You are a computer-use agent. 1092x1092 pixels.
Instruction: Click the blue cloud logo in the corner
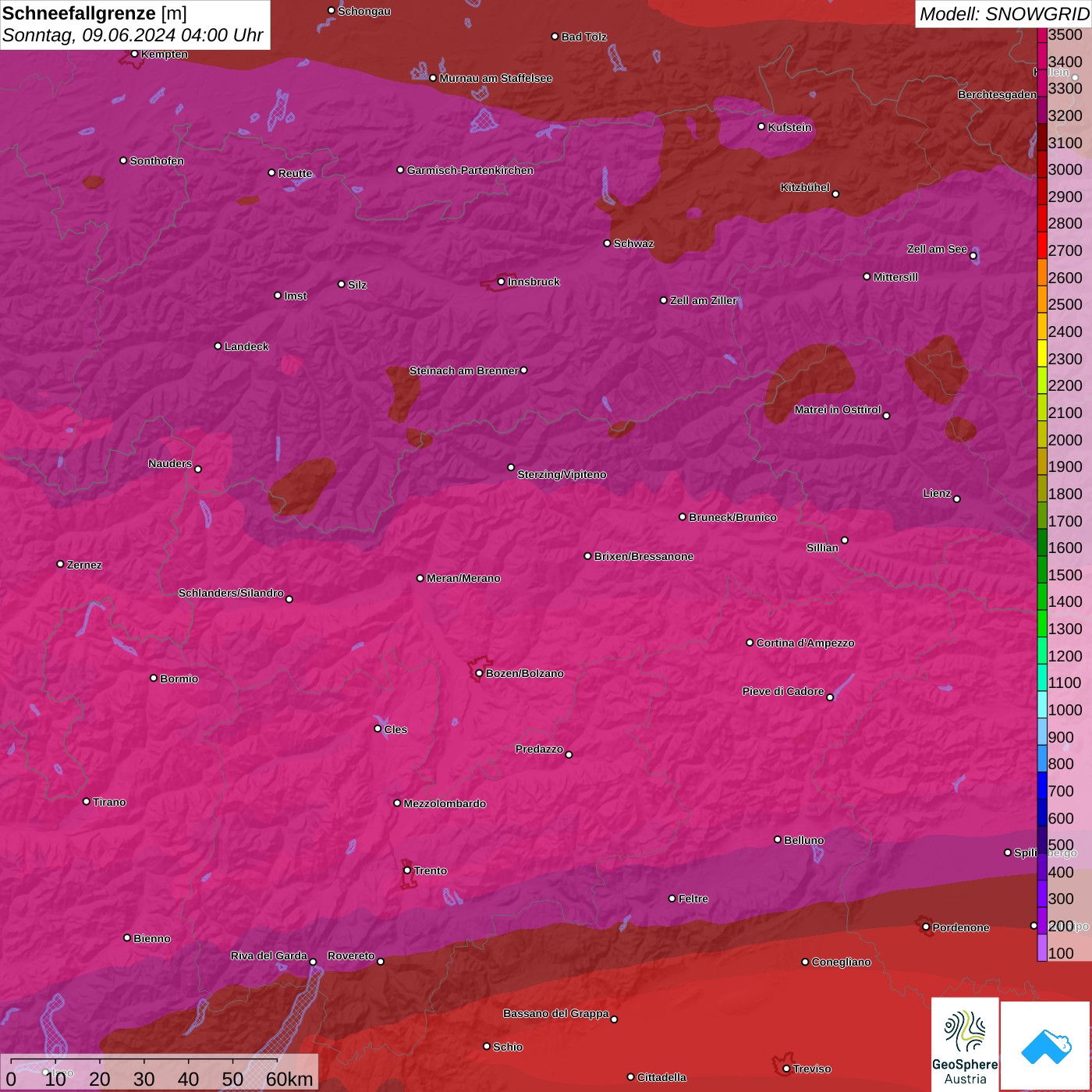pyautogui.click(x=1046, y=1045)
